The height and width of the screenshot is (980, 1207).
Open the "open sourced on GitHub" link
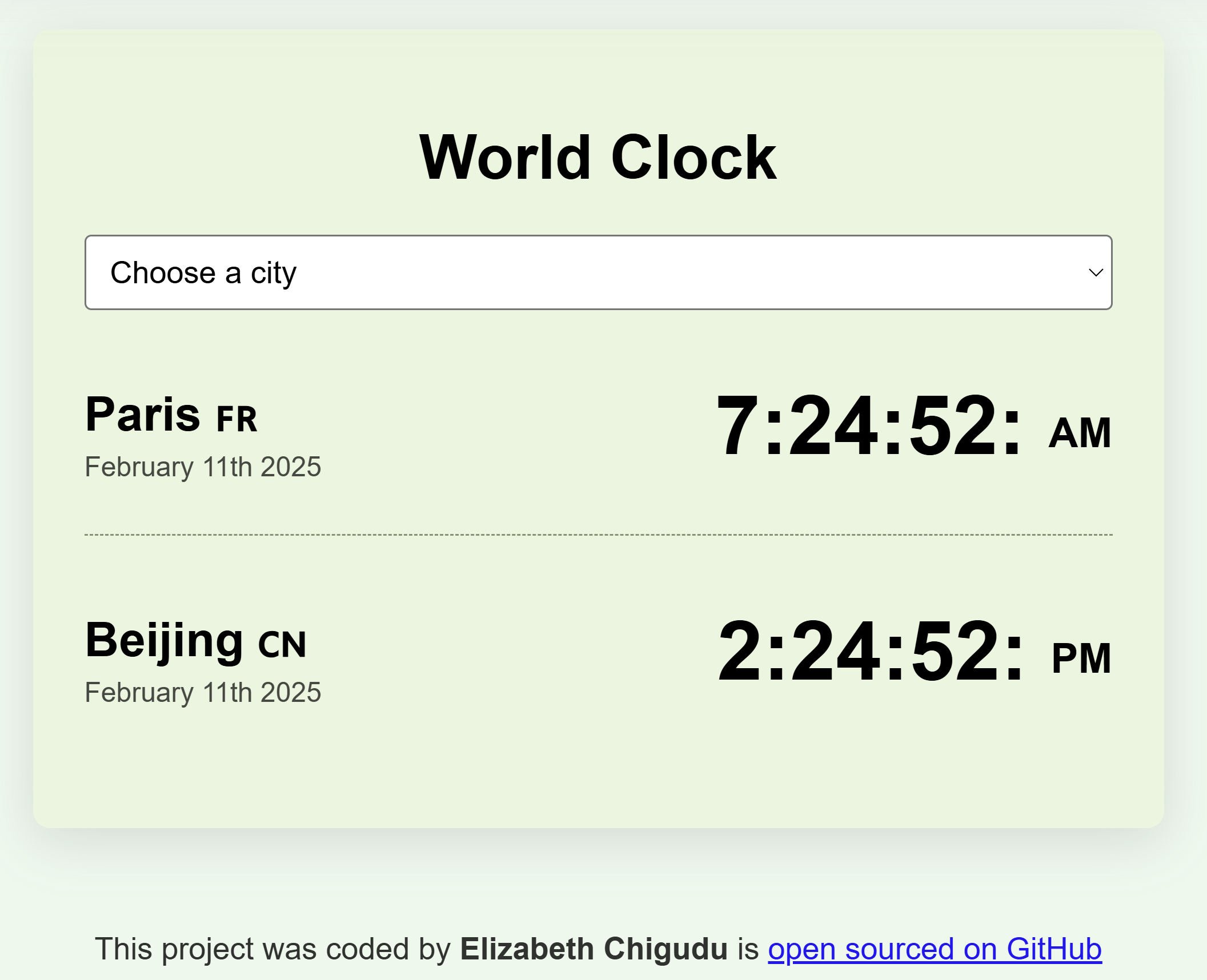click(x=935, y=949)
